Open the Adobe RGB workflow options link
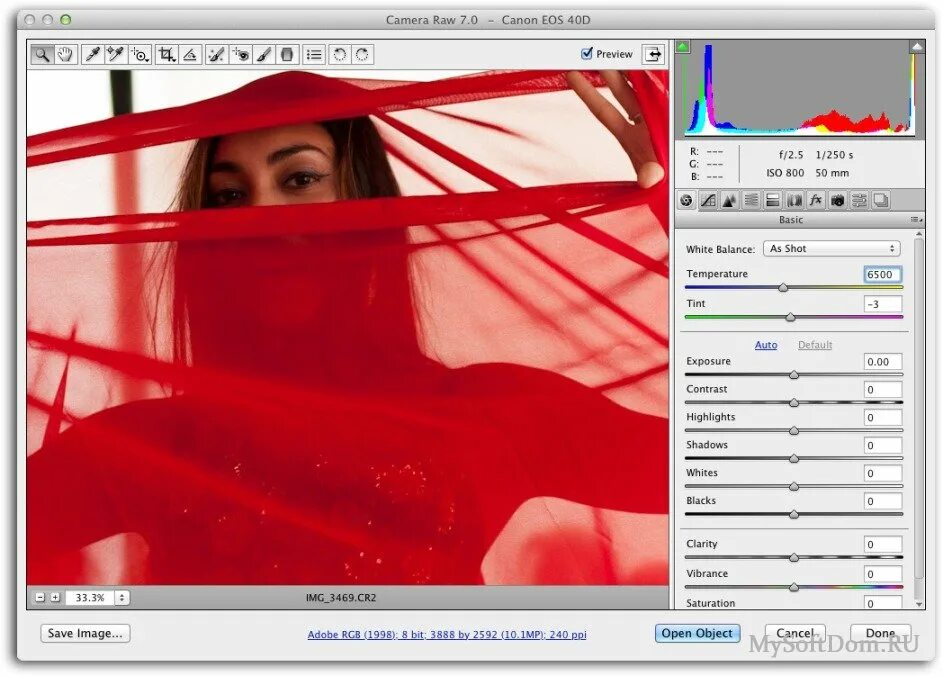The height and width of the screenshot is (676, 943). (x=447, y=635)
